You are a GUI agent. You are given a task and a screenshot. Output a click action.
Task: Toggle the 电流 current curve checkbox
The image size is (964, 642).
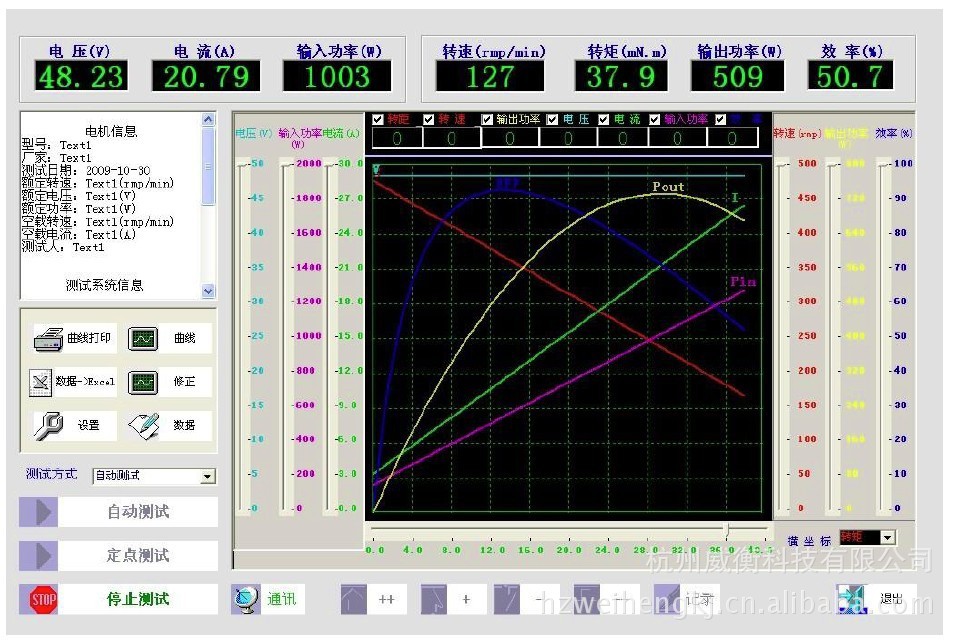click(604, 120)
